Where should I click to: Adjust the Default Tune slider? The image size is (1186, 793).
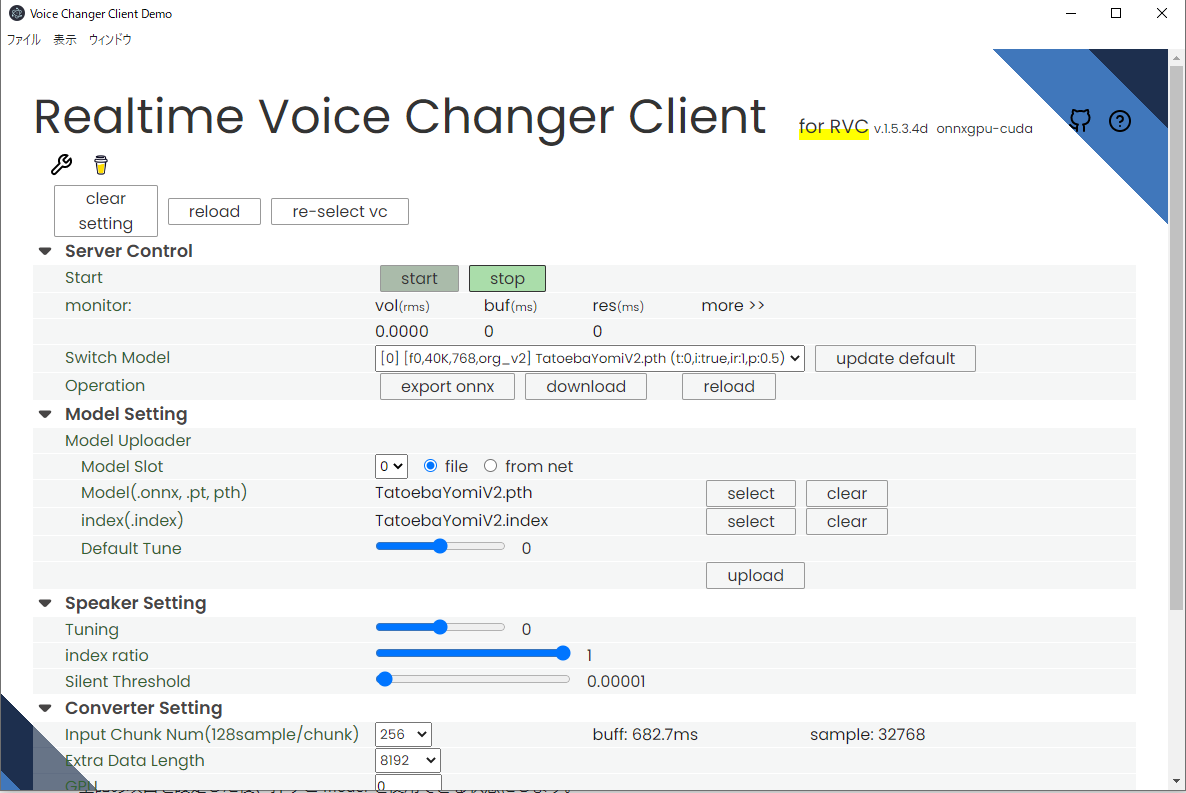[x=440, y=546]
